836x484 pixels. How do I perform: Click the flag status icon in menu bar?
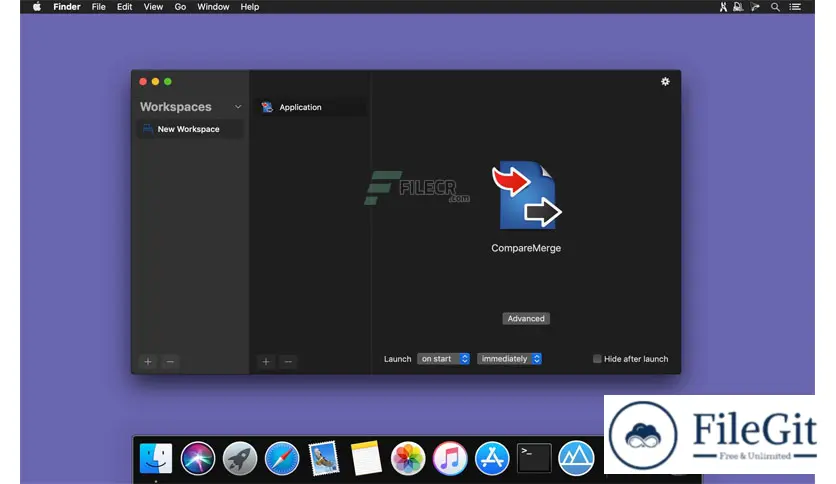point(755,7)
